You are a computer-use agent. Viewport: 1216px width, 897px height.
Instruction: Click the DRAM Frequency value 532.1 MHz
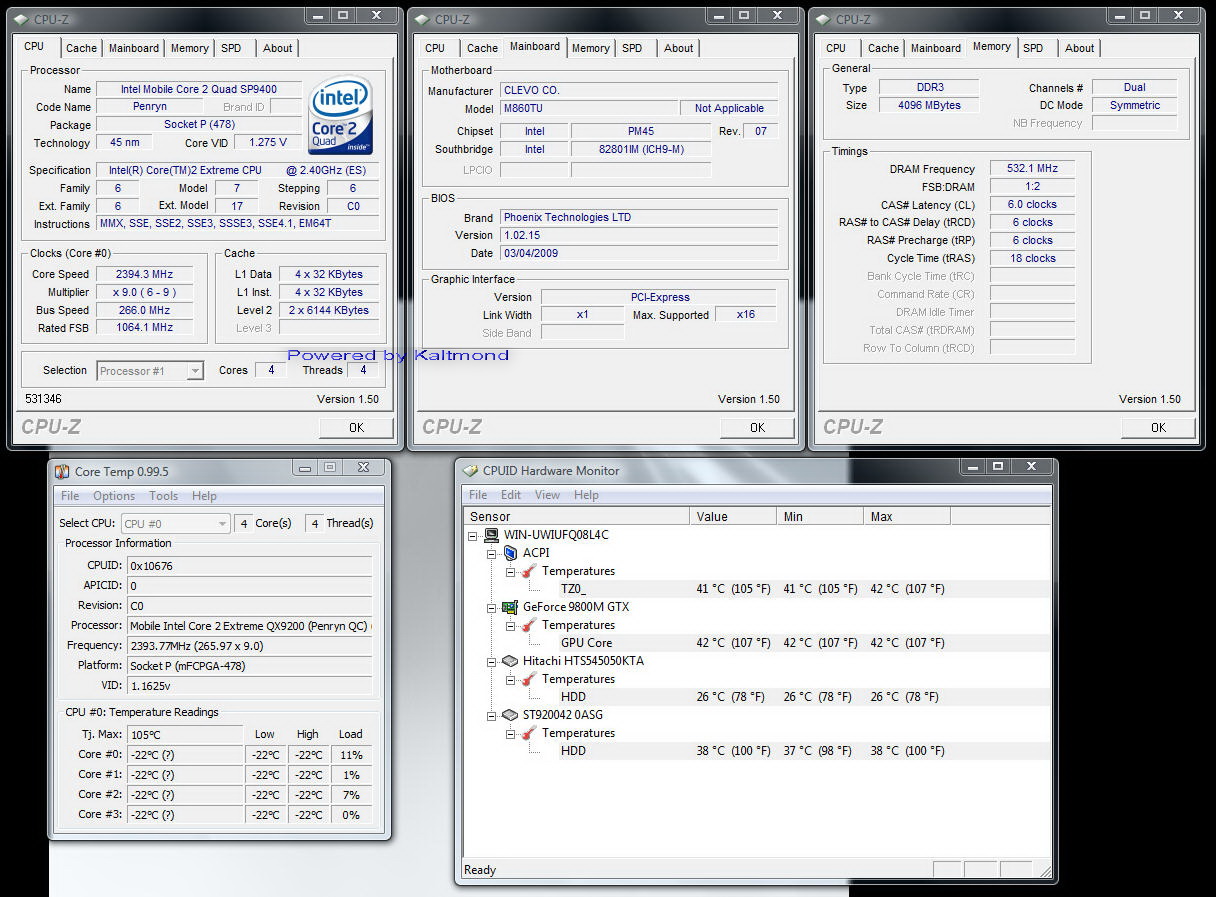tap(1032, 169)
